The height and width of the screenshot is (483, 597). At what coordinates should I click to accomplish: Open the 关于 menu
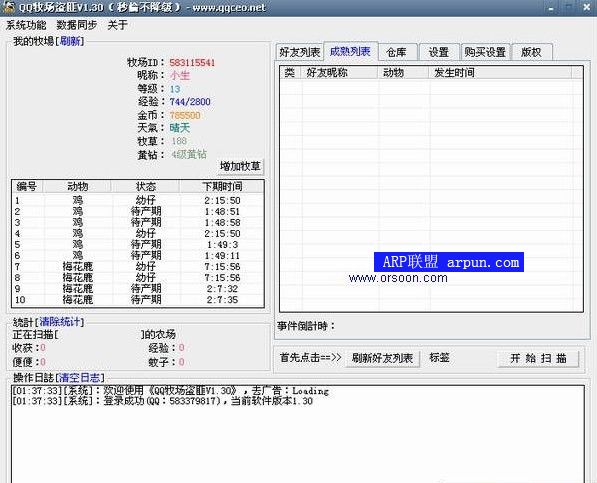tap(117, 25)
